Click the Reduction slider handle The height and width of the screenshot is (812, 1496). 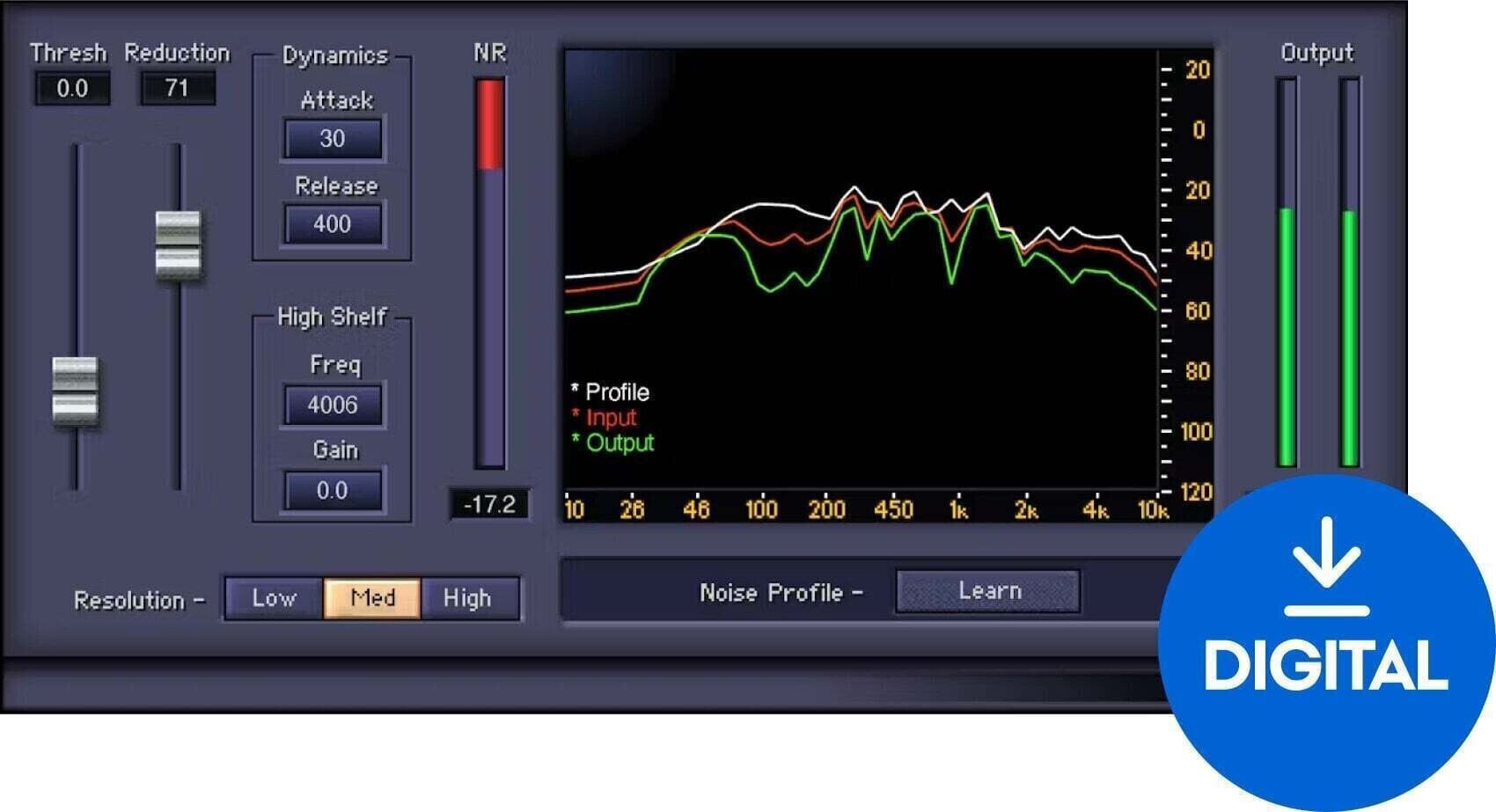[x=179, y=245]
